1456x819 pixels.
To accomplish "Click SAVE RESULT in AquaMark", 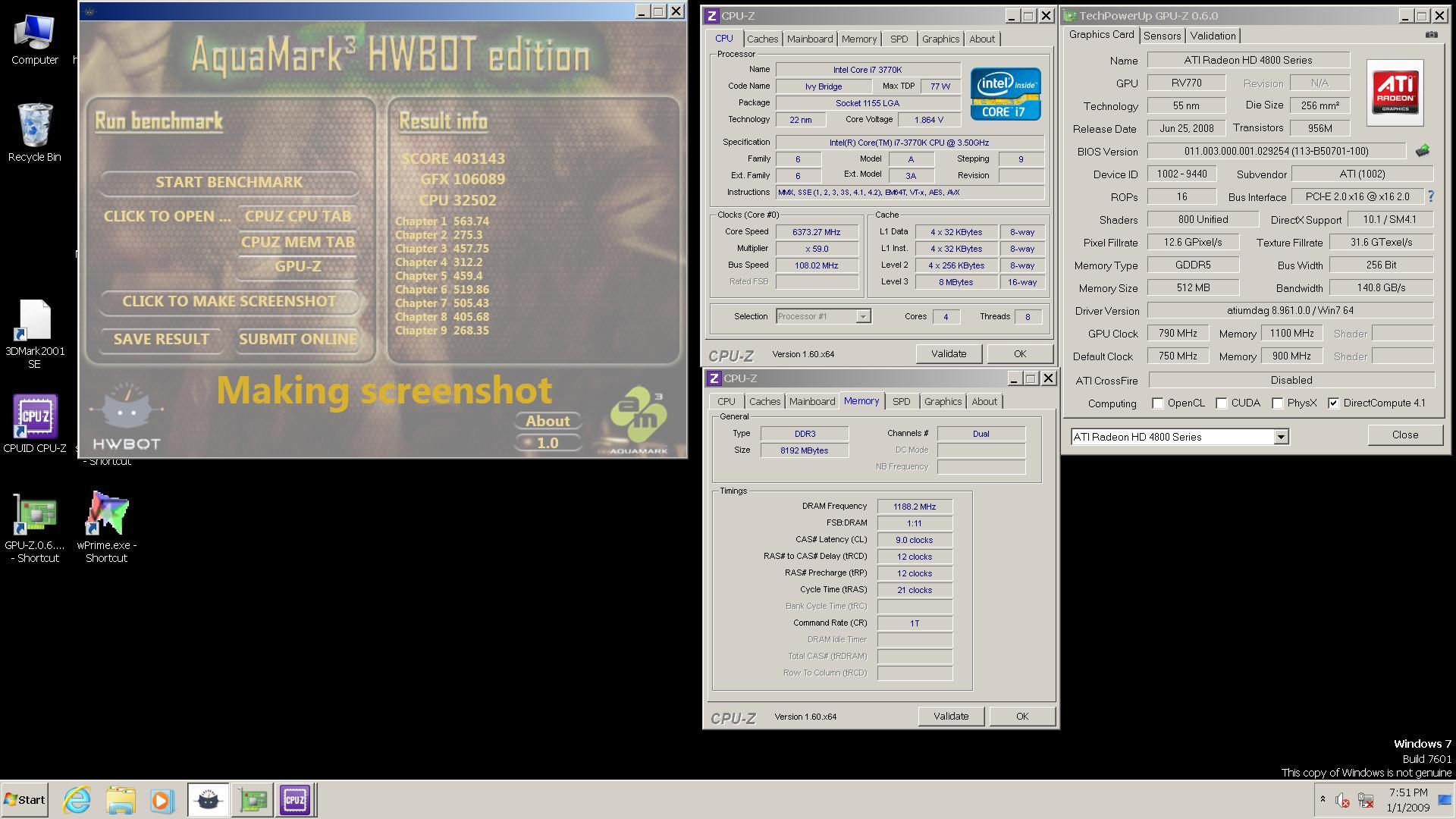I will (x=161, y=339).
